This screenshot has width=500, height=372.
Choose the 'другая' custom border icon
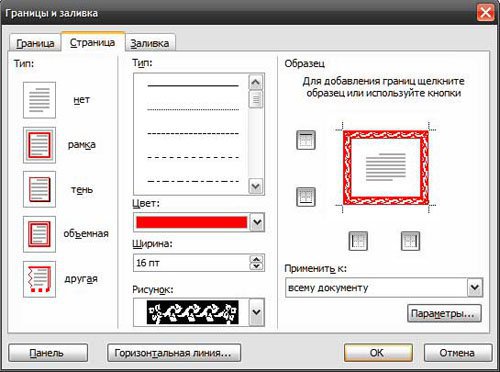(39, 279)
